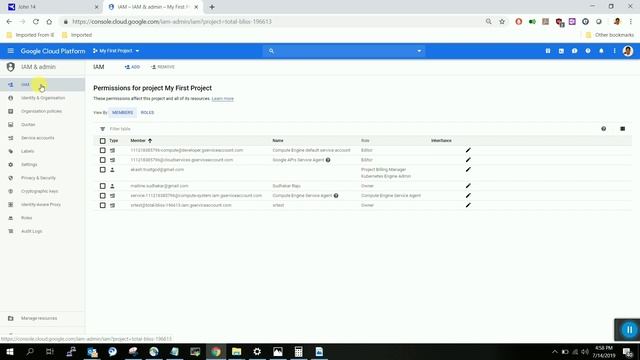Open Identity & Organization in sidebar
The height and width of the screenshot is (360, 640).
[42, 98]
